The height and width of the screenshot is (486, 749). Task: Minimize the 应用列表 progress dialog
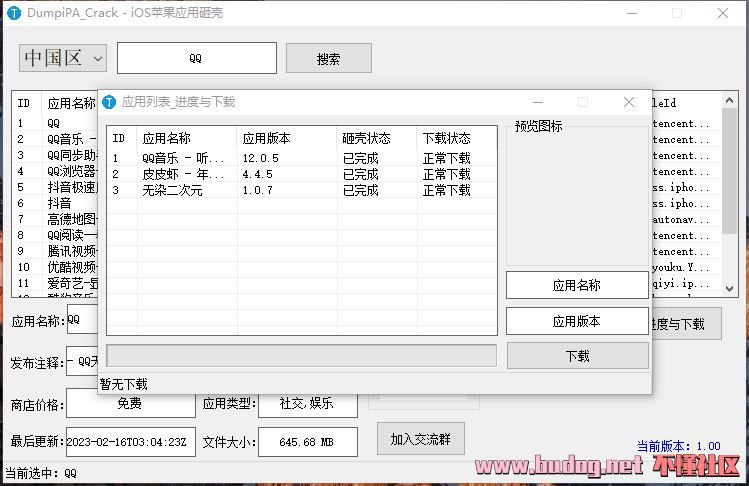(x=537, y=102)
